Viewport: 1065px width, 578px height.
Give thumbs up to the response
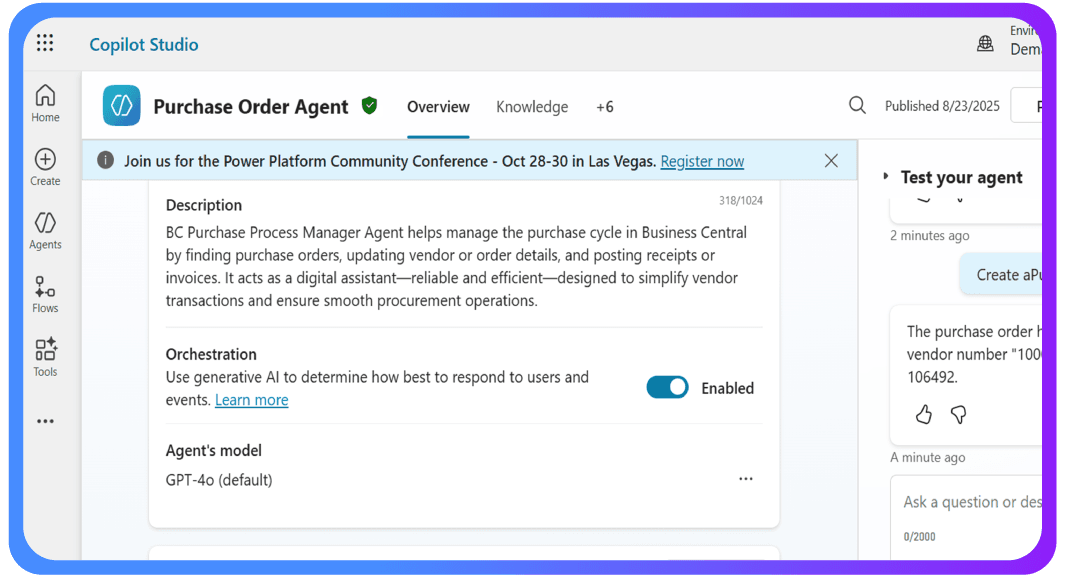coord(924,414)
